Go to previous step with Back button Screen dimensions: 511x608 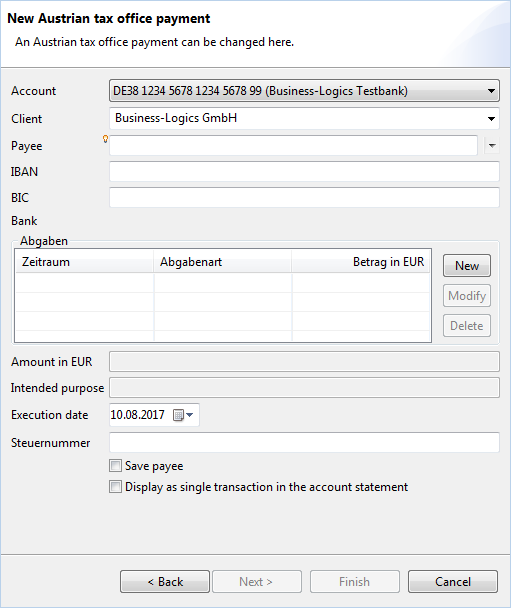[x=165, y=582]
